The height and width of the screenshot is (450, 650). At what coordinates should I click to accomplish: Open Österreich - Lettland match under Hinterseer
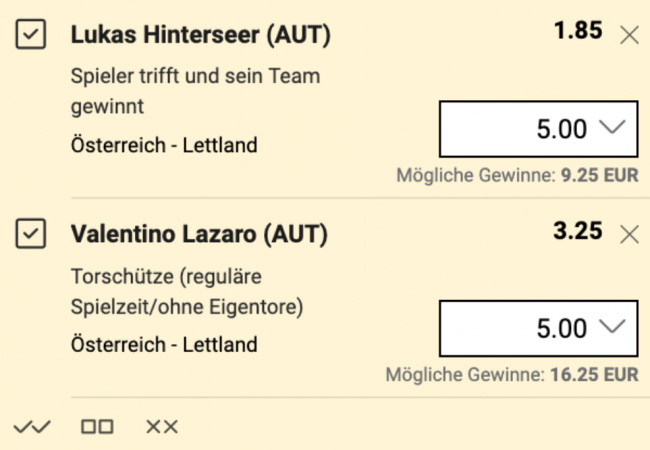pyautogui.click(x=164, y=145)
